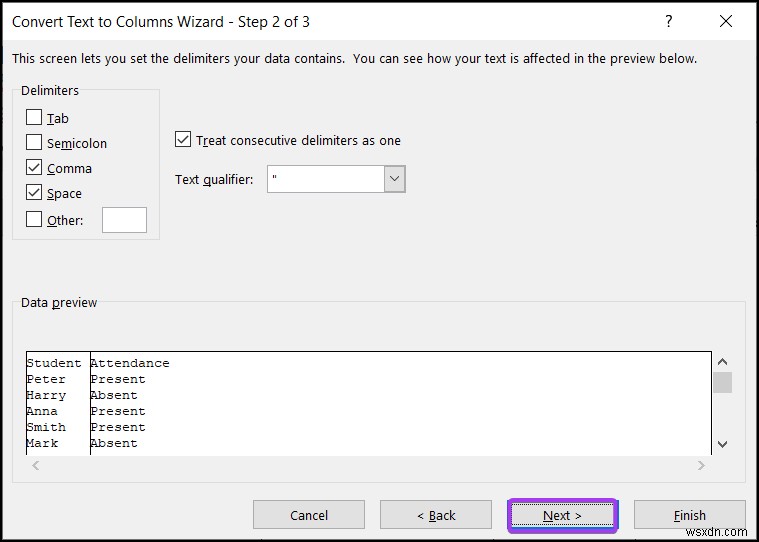Click Finish to complete the wizard

point(689,515)
